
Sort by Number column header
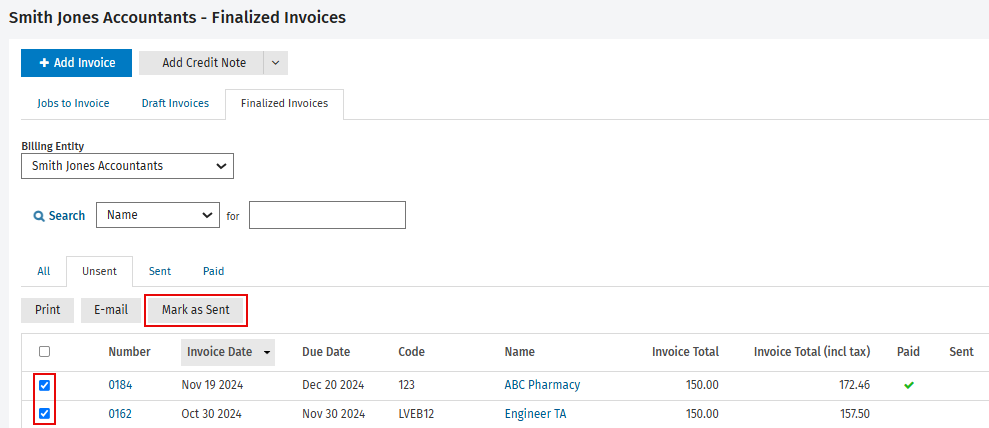[x=129, y=352]
